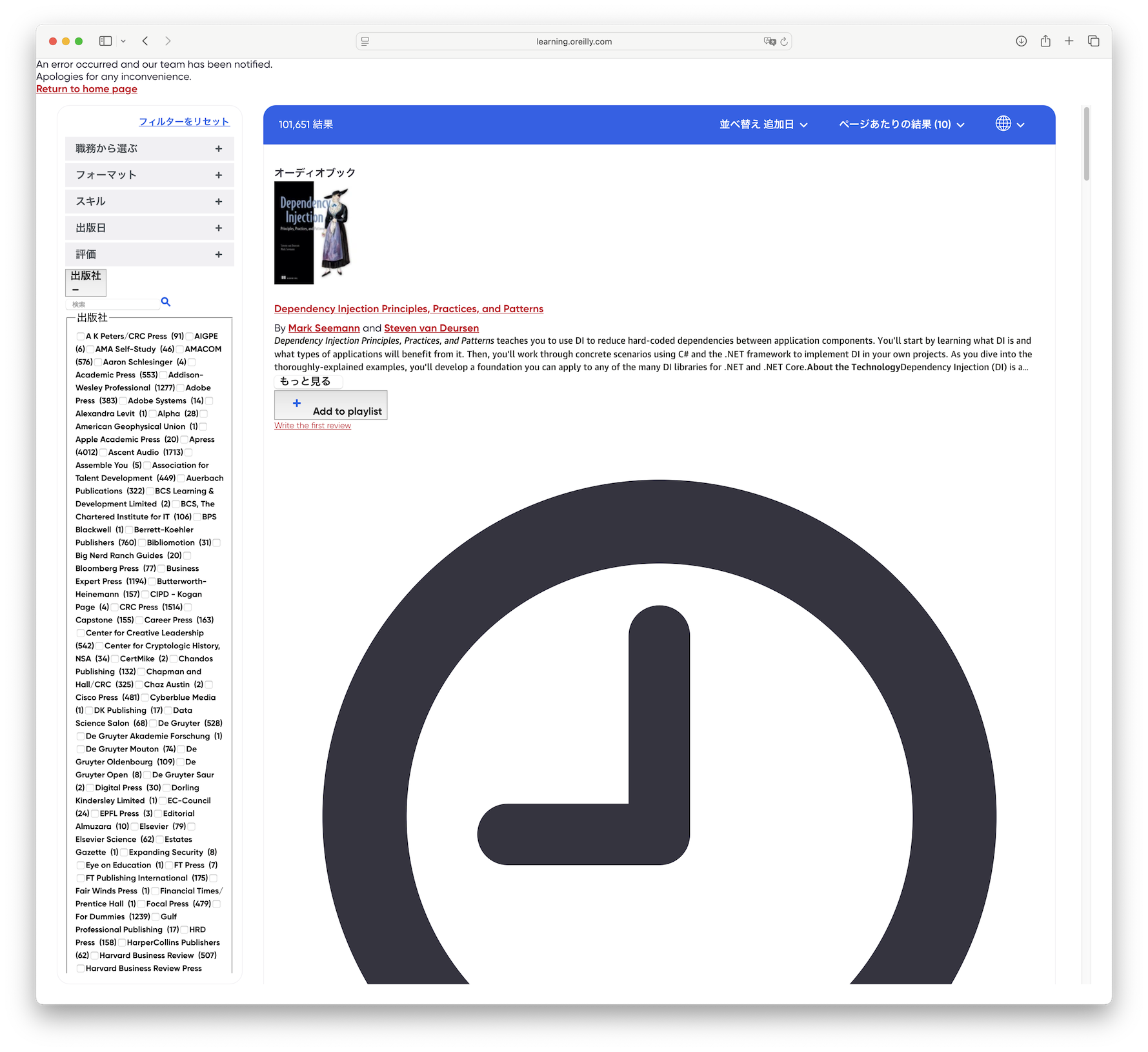The height and width of the screenshot is (1052, 1148).
Task: Open author Mark Seemann link
Action: click(x=324, y=328)
